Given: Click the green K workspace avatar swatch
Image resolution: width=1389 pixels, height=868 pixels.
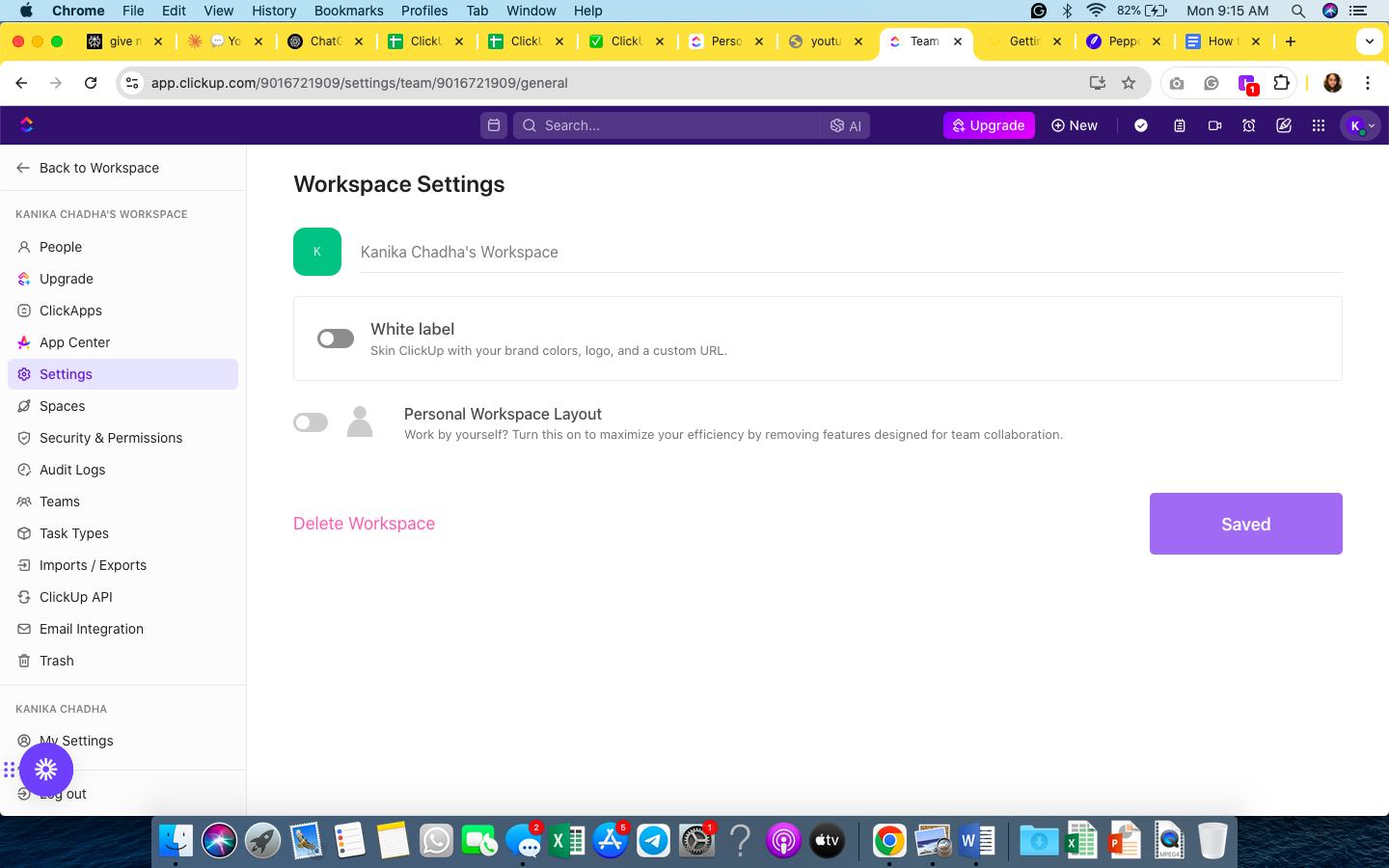Looking at the screenshot, I should pos(317,252).
